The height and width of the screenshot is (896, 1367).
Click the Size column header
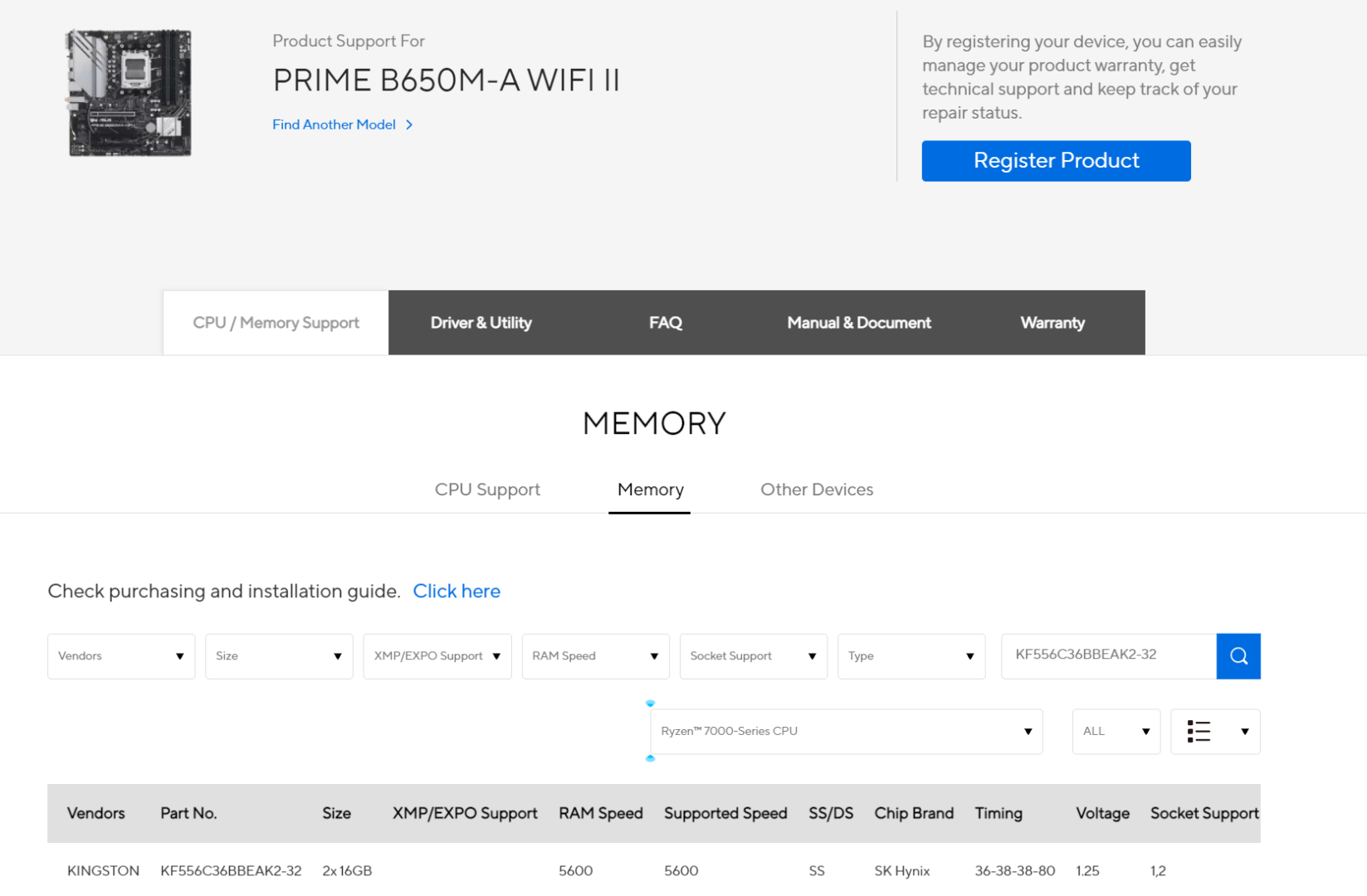336,813
